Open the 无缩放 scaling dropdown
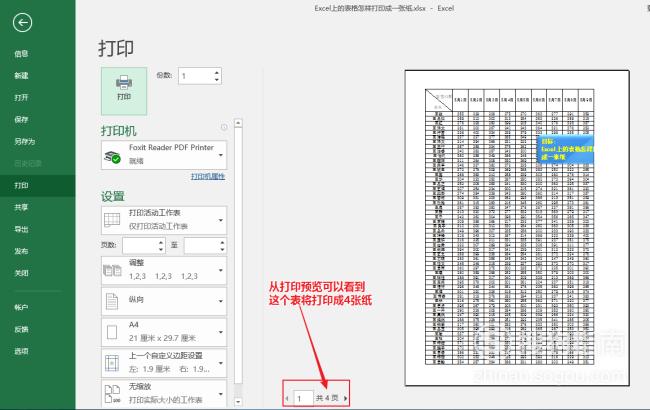 [x=164, y=393]
